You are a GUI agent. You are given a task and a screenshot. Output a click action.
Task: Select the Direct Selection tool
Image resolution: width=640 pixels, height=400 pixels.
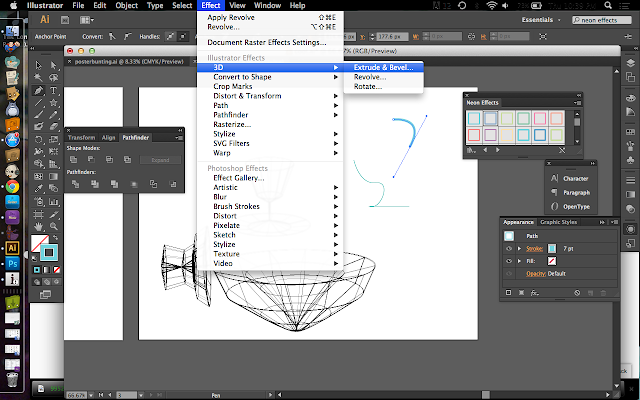53,65
